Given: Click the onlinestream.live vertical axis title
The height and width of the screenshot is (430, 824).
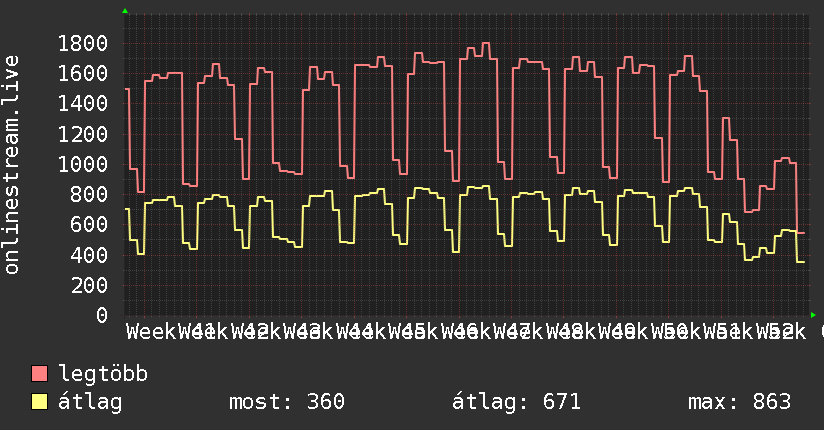Looking at the screenshot, I should [12, 165].
